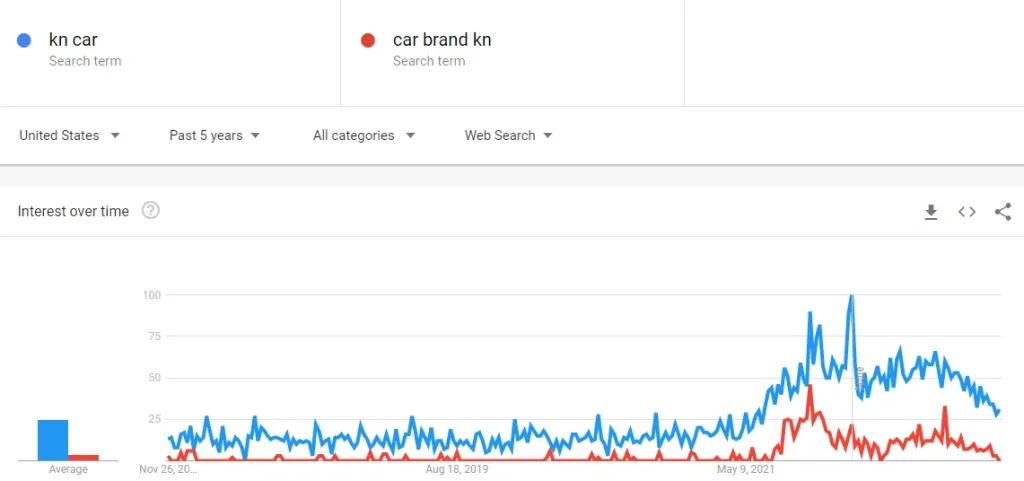Click the blue average bar

click(53, 440)
